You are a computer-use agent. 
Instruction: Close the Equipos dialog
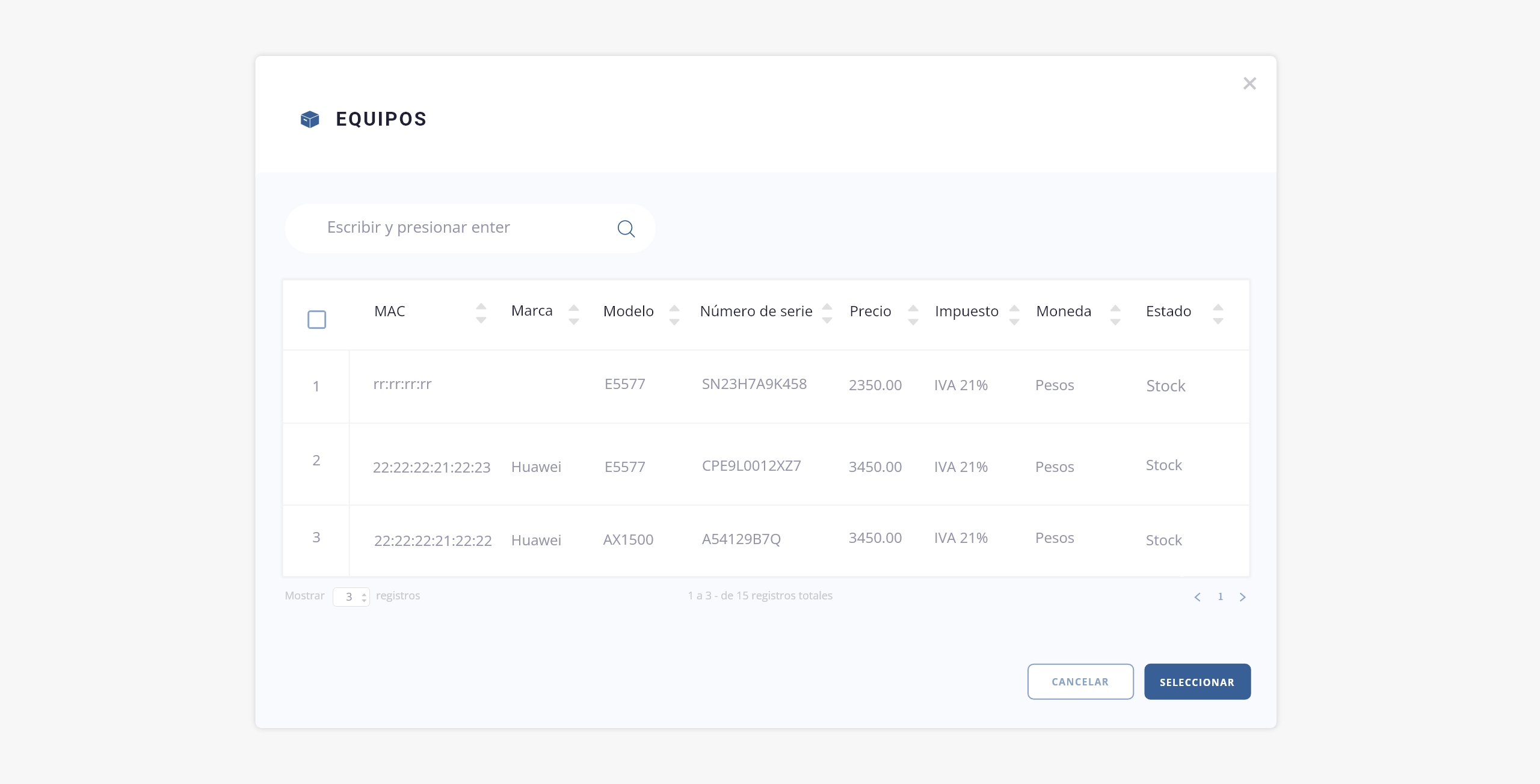pos(1249,84)
